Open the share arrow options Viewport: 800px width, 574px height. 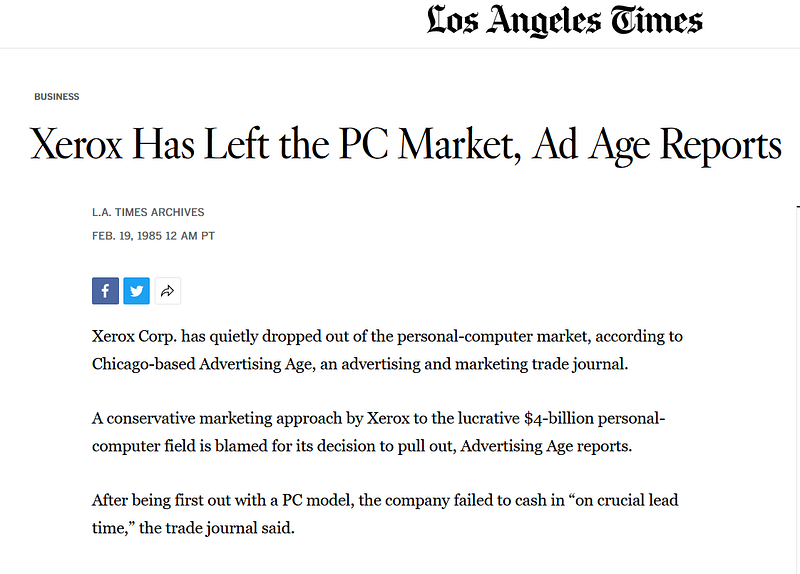(168, 291)
